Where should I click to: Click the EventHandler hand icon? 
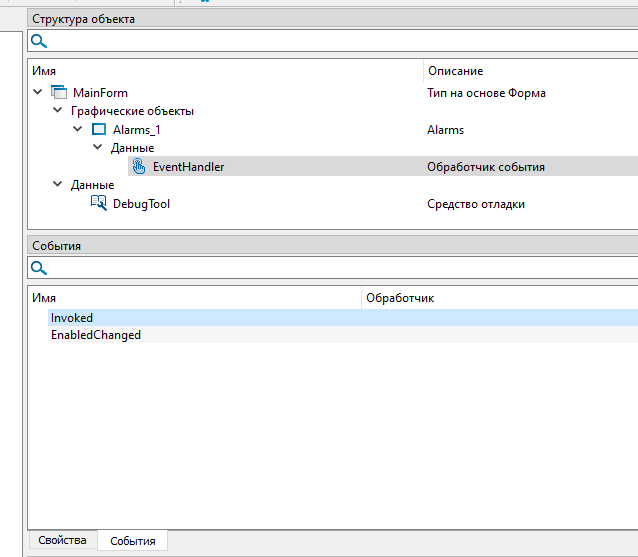coord(138,167)
